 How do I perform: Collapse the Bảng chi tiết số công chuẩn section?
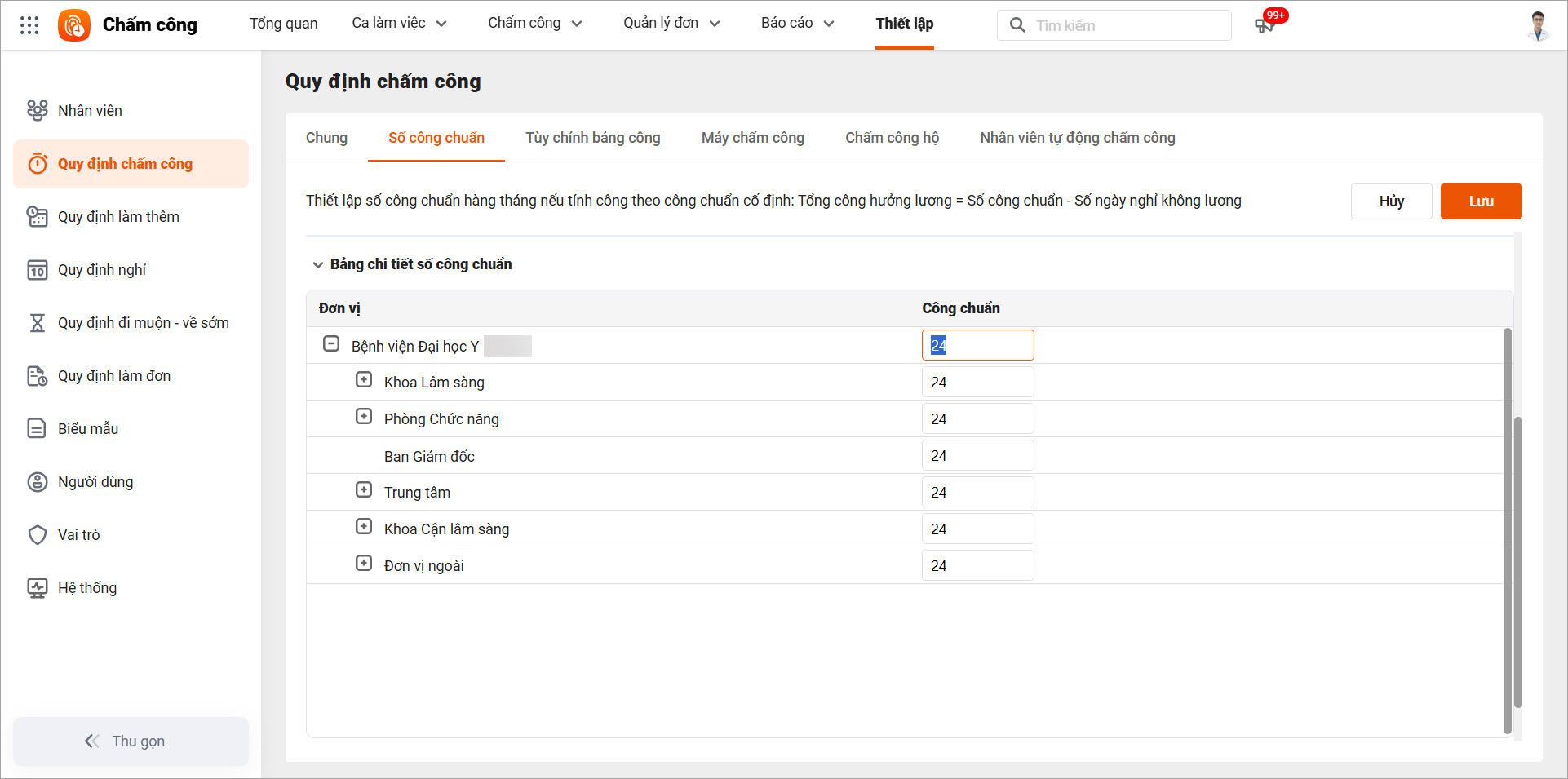coord(318,265)
